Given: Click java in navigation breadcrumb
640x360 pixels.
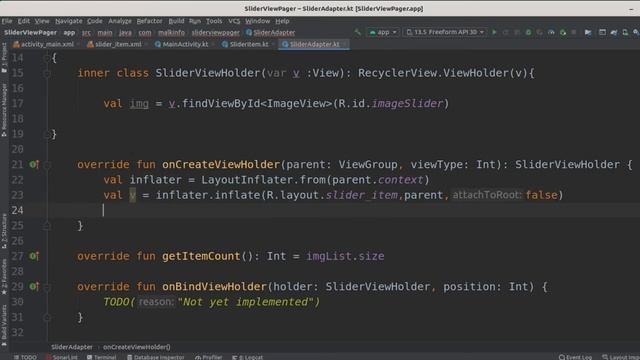Looking at the screenshot, I should 125,32.
